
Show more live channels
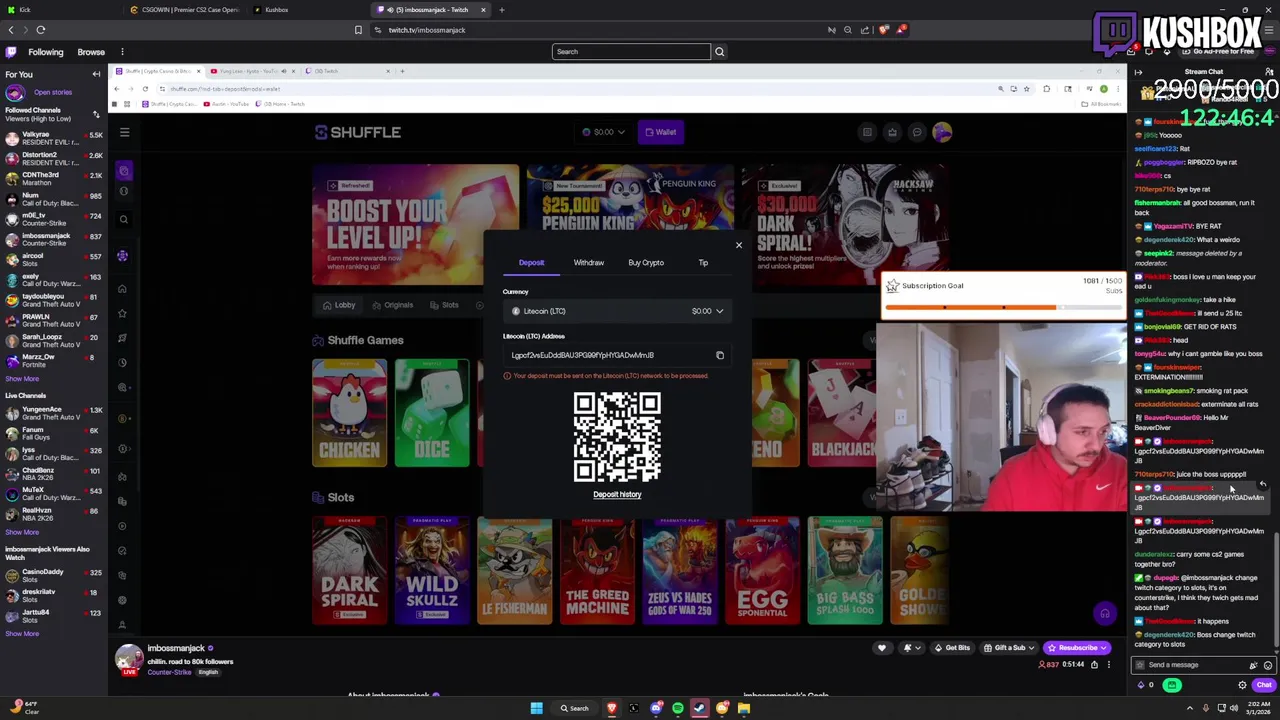point(22,532)
